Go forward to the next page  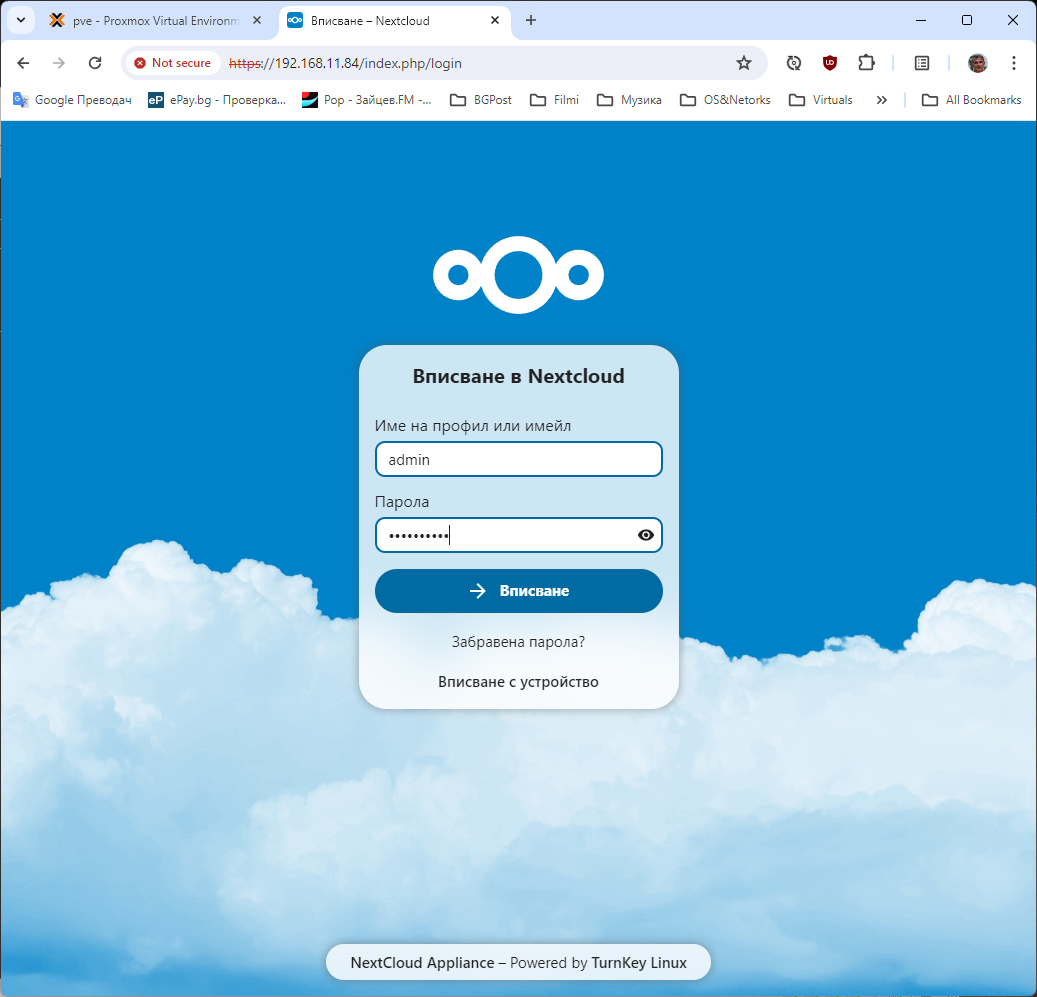(59, 63)
